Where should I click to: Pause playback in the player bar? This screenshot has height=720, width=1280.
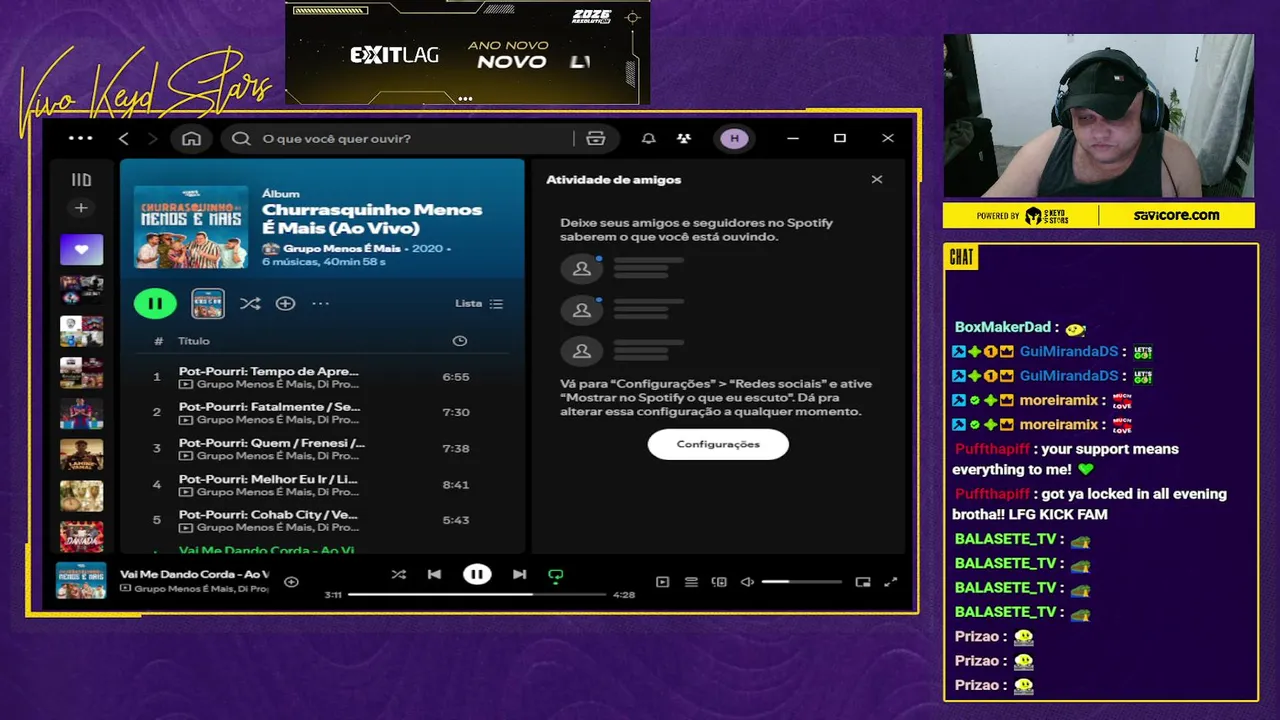(x=477, y=574)
